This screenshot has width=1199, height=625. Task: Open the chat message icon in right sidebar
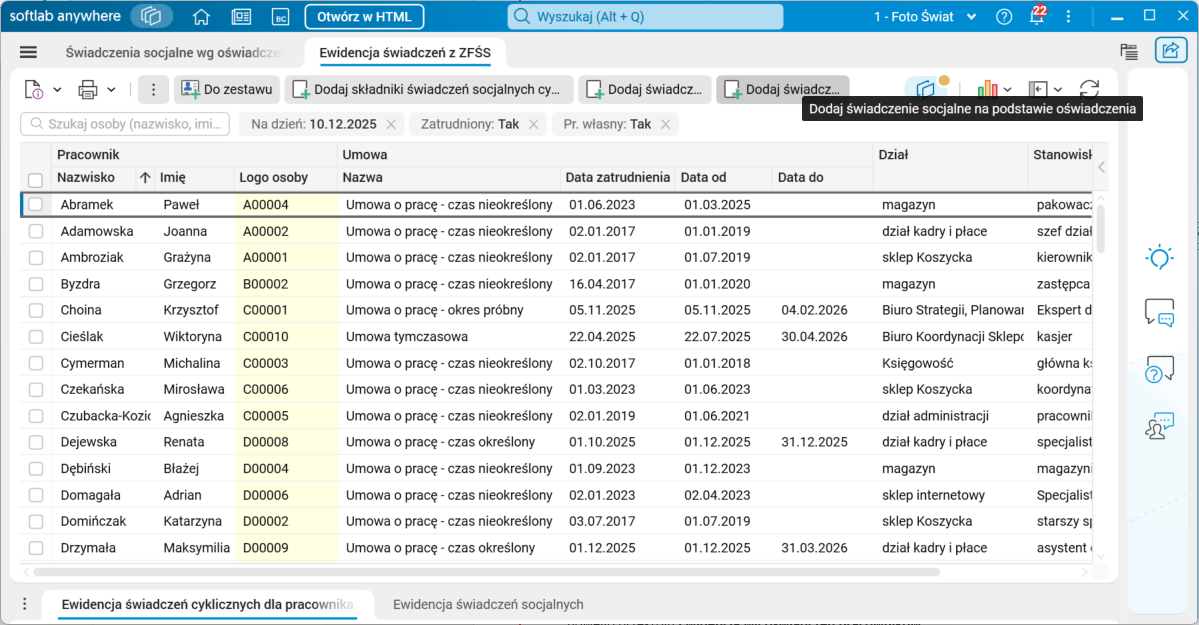1159,313
